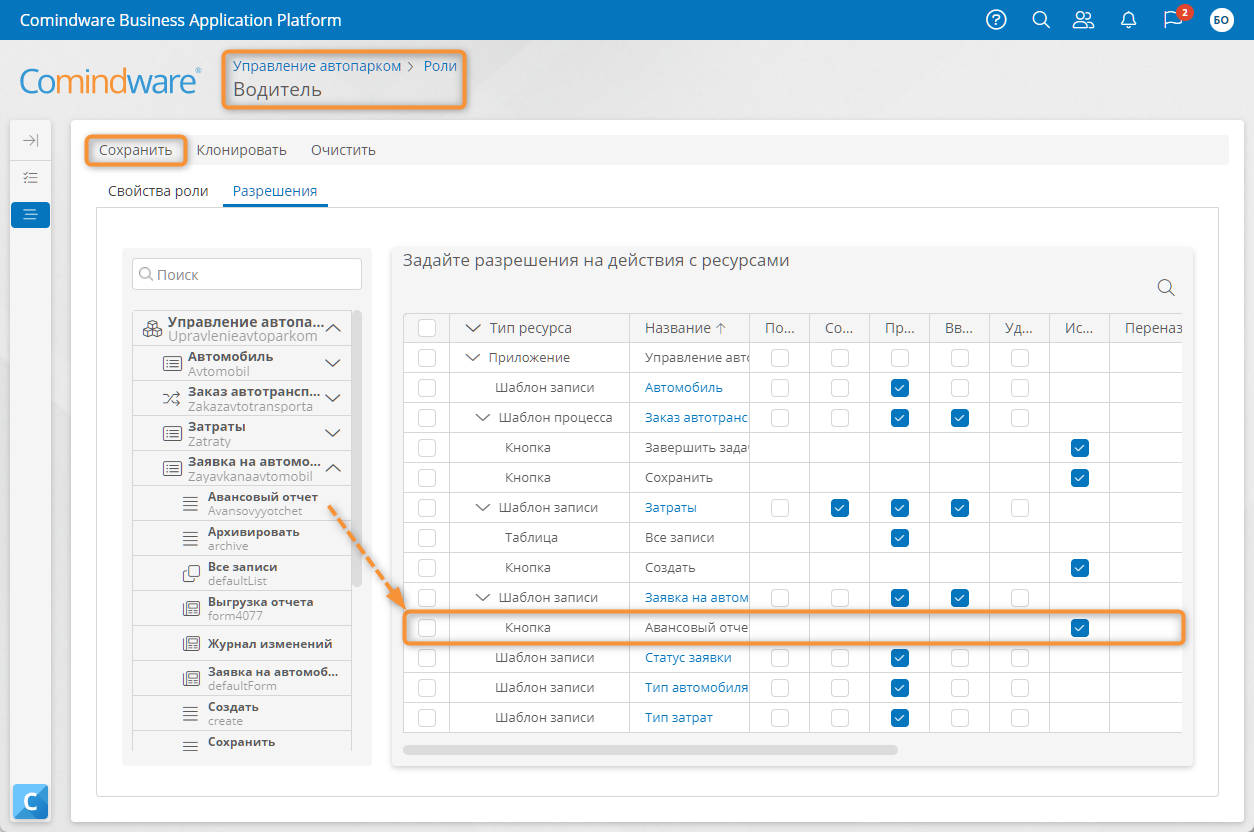The height and width of the screenshot is (832, 1254).
Task: Tick the select-all checkbox in table header
Action: click(x=427, y=328)
